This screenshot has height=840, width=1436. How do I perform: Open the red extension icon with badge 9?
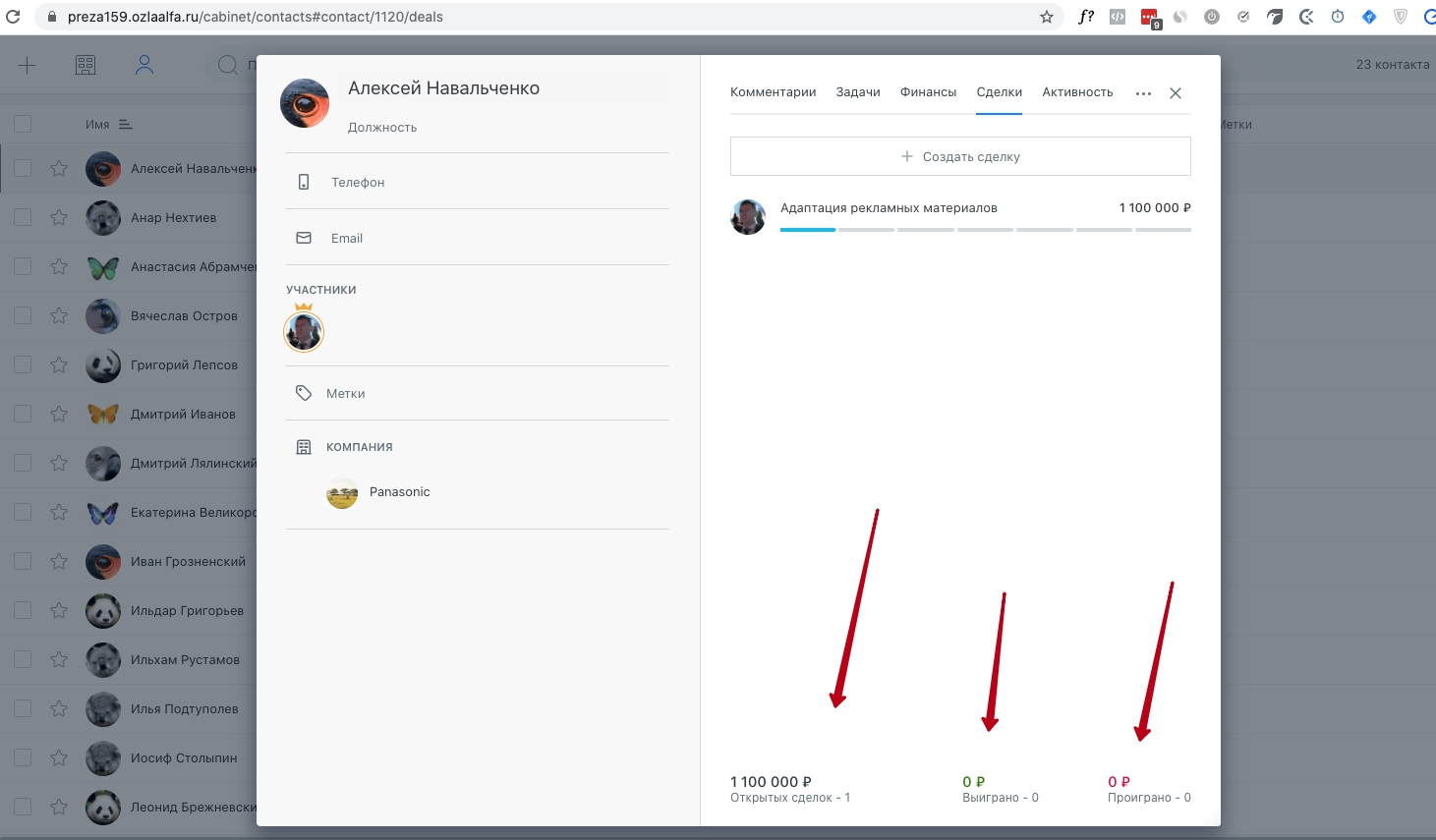pyautogui.click(x=1150, y=18)
